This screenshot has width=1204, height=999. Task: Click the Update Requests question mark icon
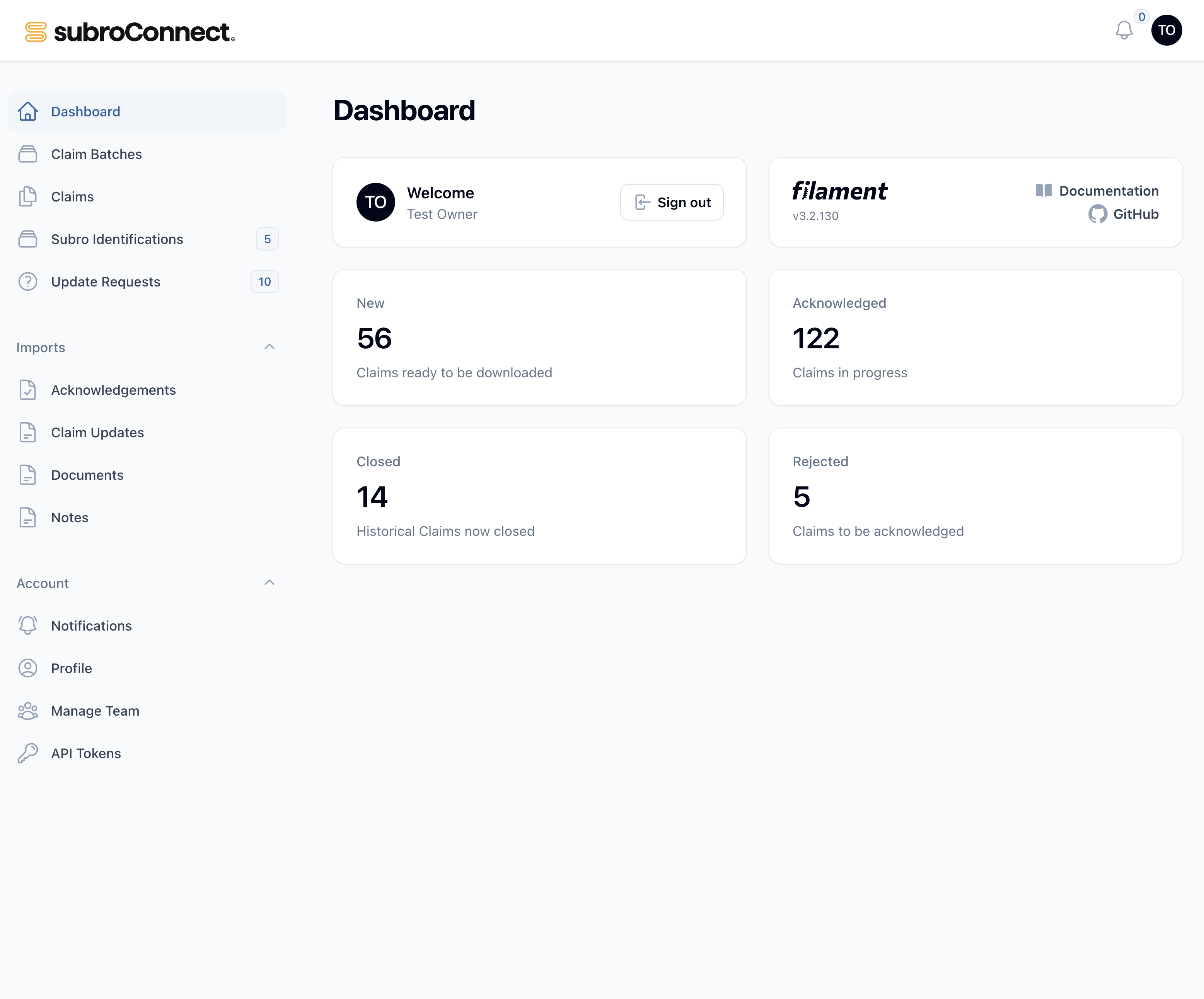28,281
